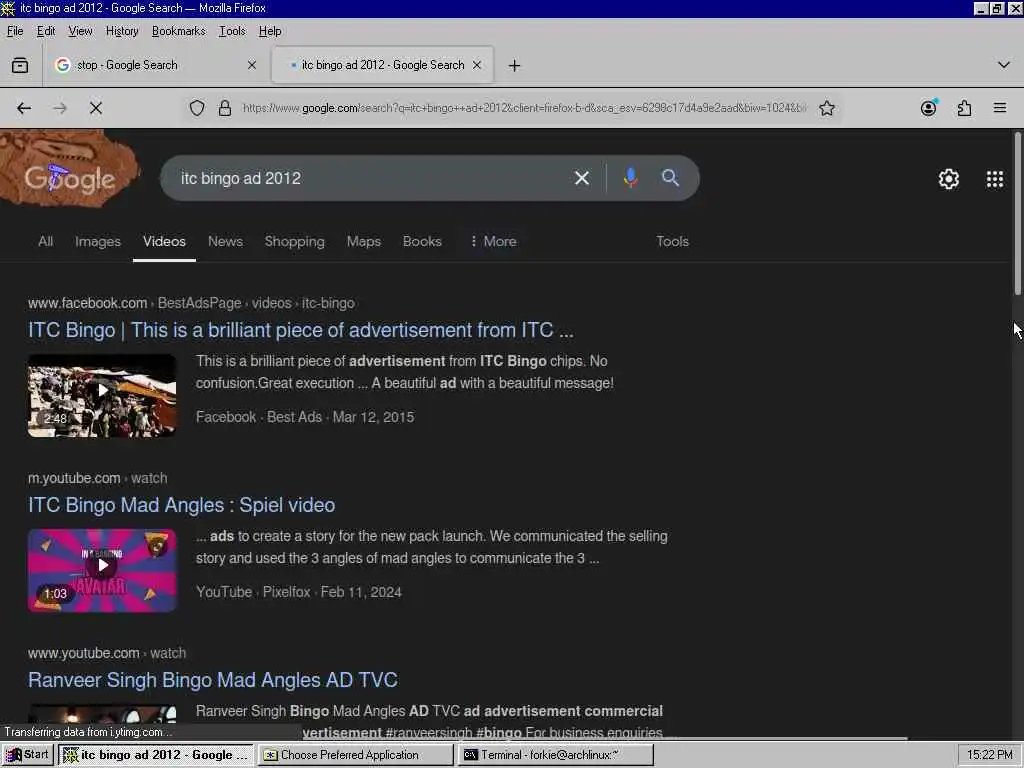
Task: Open Firefox View icon in tab bar
Action: 20,65
